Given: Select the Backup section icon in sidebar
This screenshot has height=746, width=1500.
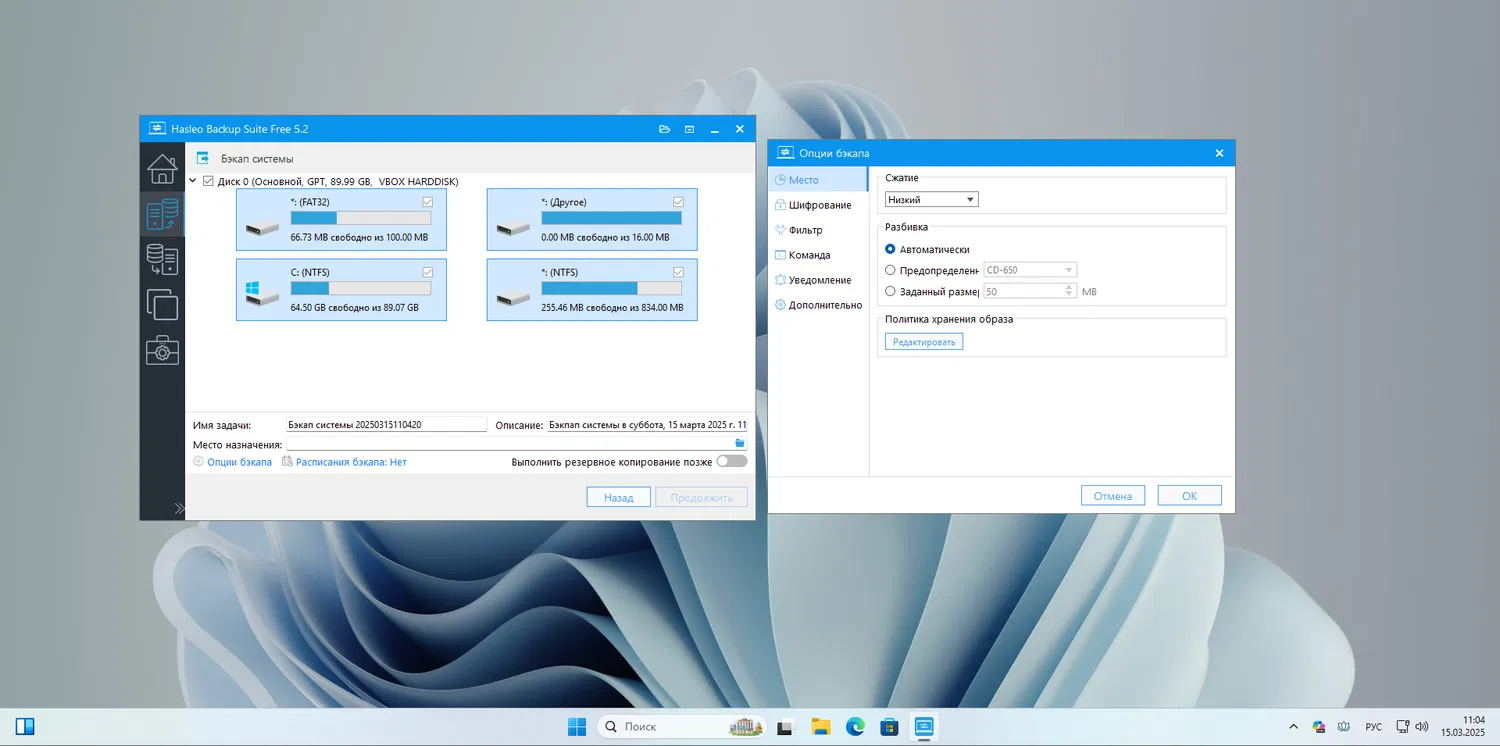Looking at the screenshot, I should (162, 214).
